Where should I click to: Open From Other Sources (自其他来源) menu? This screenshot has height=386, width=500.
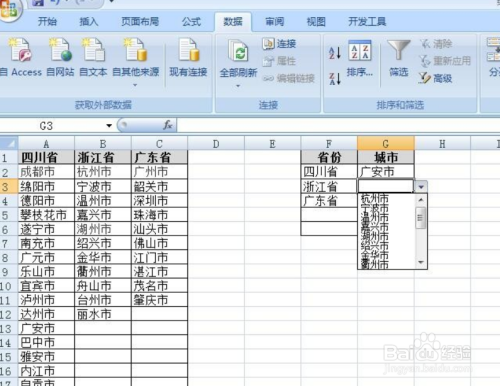pos(135,62)
